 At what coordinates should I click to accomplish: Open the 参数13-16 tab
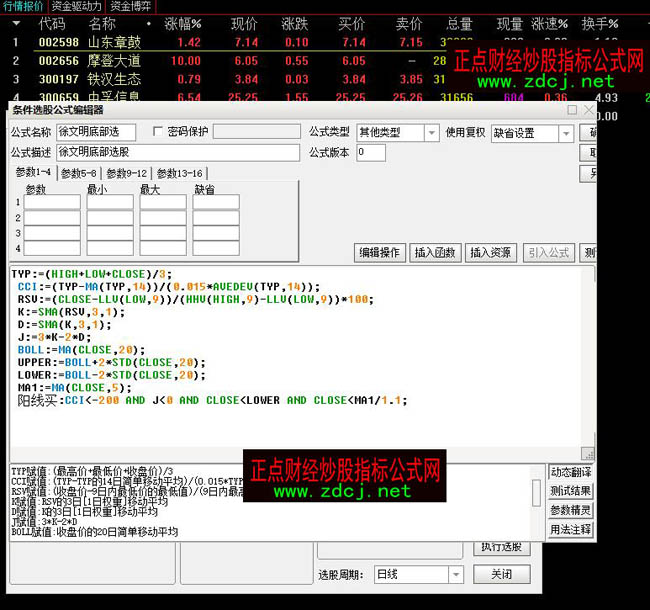click(x=179, y=173)
